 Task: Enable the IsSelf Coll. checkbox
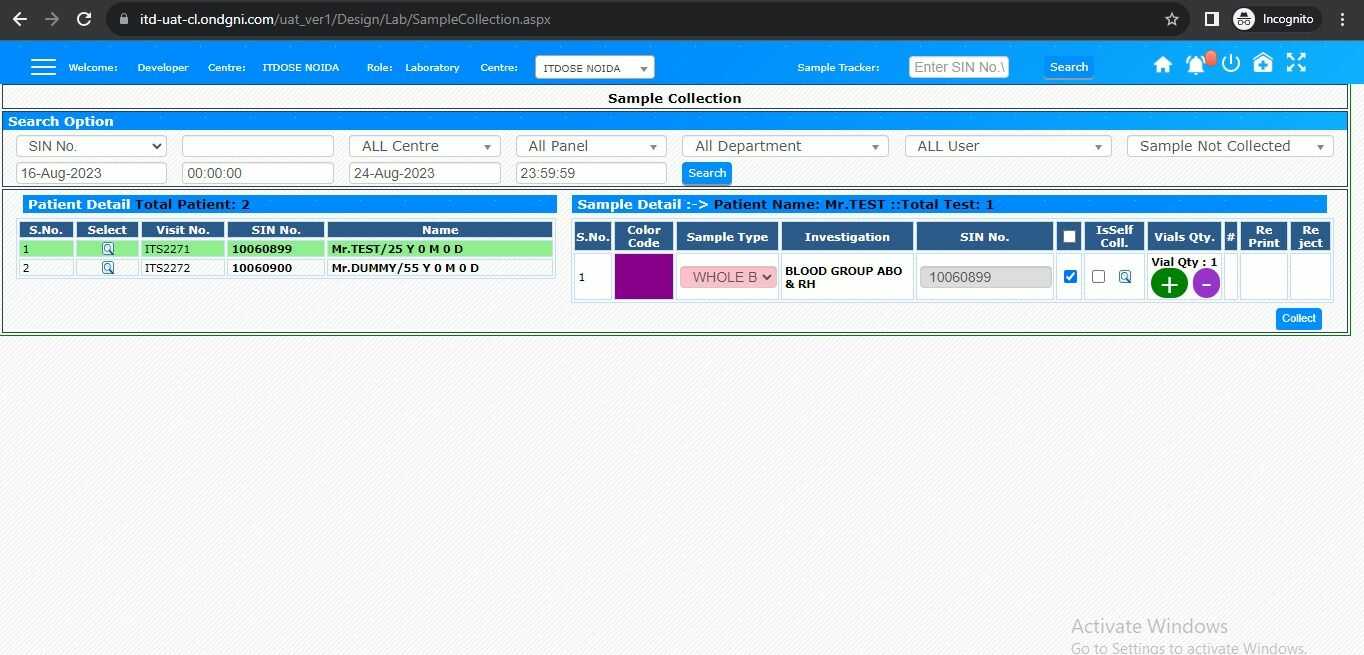(1099, 276)
